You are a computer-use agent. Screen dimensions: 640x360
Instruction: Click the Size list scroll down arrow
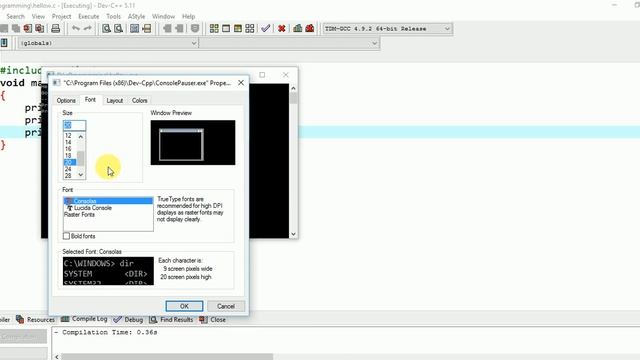click(x=81, y=175)
